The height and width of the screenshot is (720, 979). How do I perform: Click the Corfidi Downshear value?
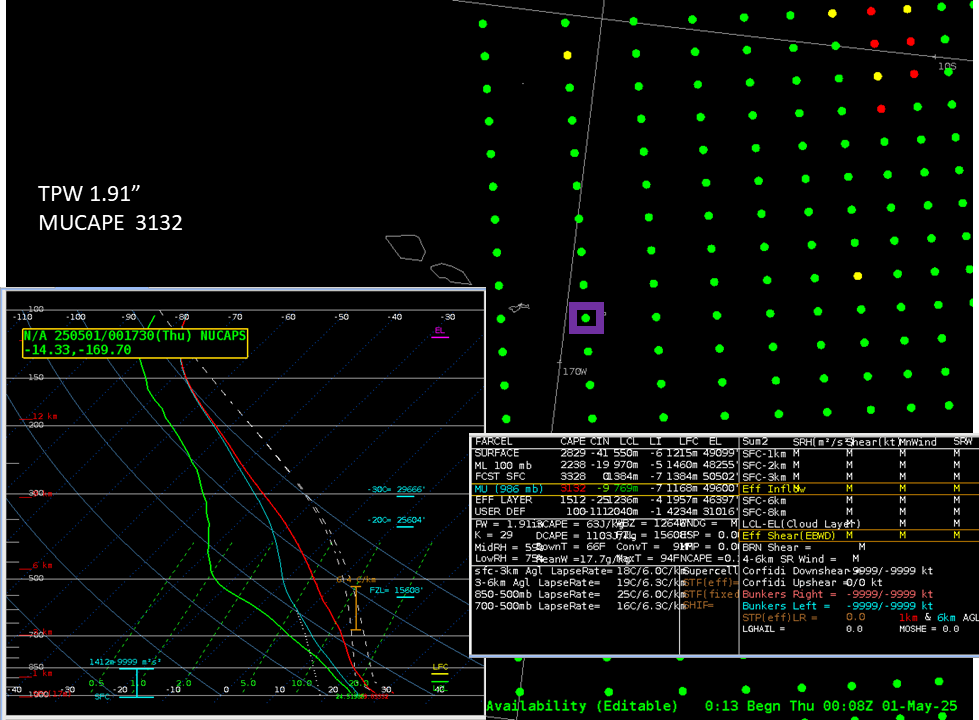892,571
